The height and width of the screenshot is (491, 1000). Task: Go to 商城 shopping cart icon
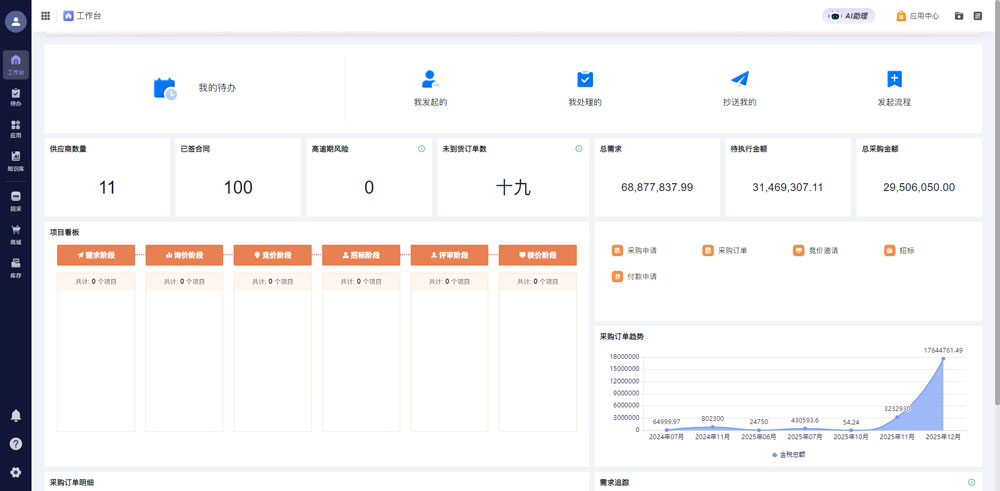click(x=15, y=234)
